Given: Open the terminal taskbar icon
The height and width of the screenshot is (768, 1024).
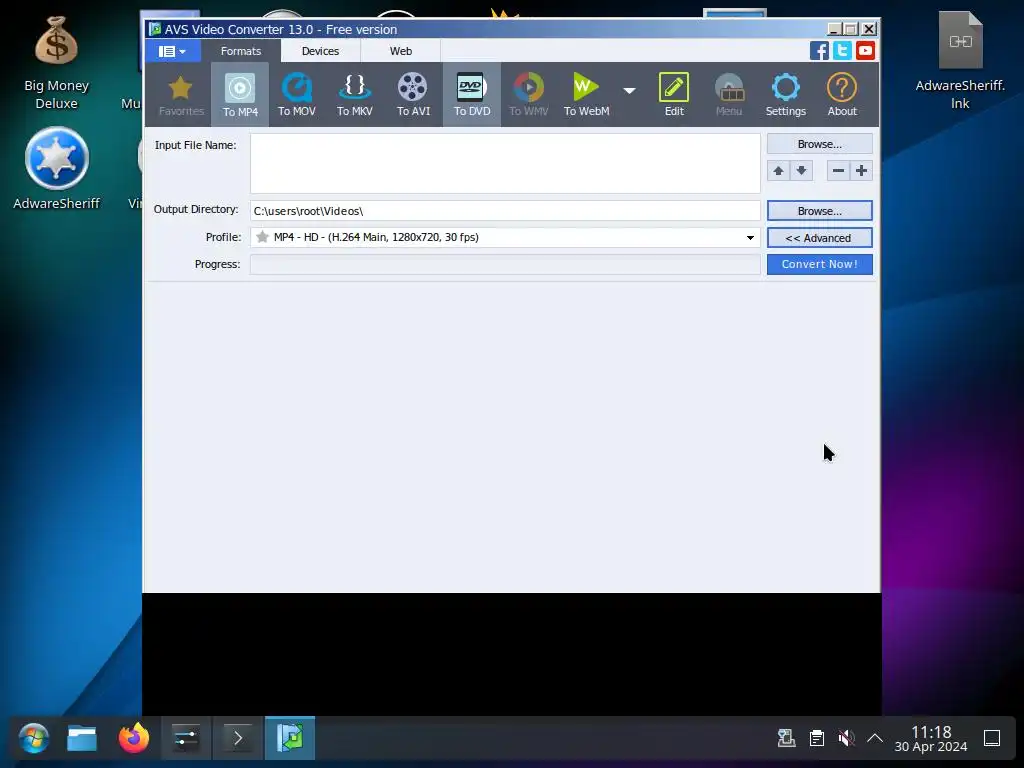Looking at the screenshot, I should point(238,739).
